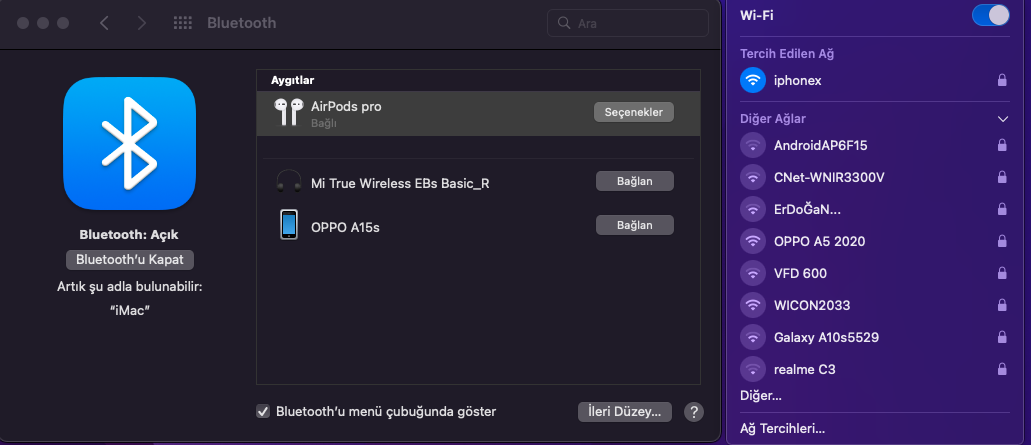Click the AirPods pro device icon
The width and height of the screenshot is (1031, 445).
click(x=289, y=112)
